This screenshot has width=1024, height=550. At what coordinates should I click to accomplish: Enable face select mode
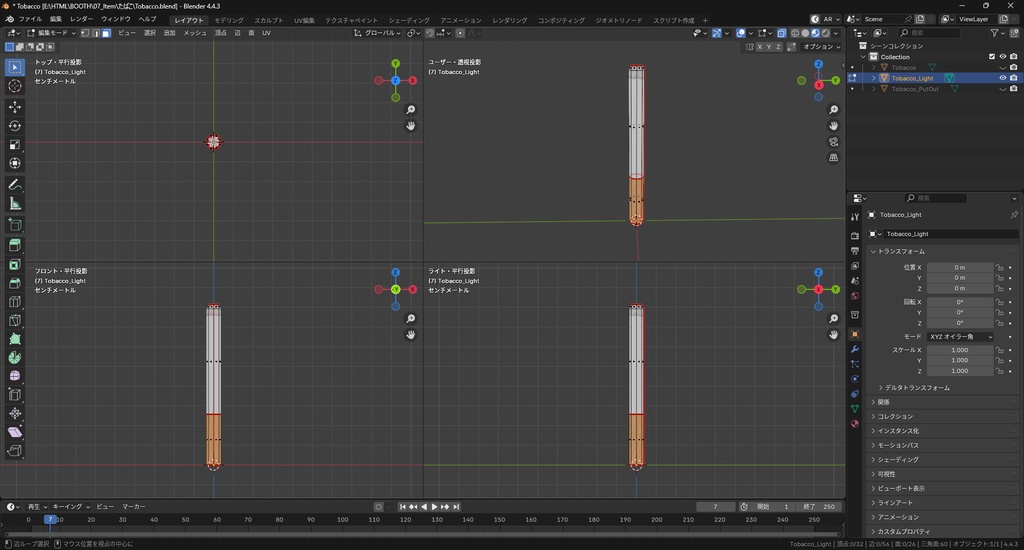(x=106, y=33)
